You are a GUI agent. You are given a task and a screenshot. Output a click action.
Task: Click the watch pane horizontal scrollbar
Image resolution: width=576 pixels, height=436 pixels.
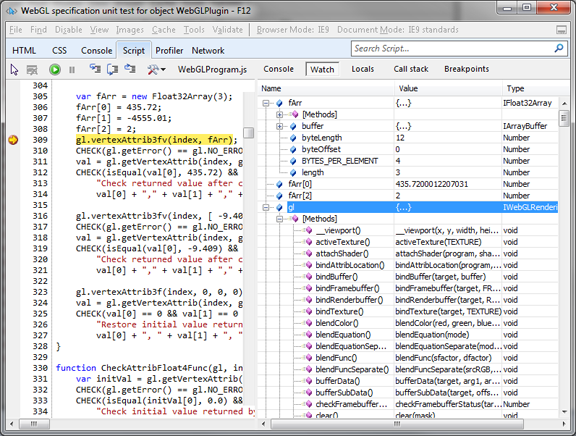tap(397, 424)
